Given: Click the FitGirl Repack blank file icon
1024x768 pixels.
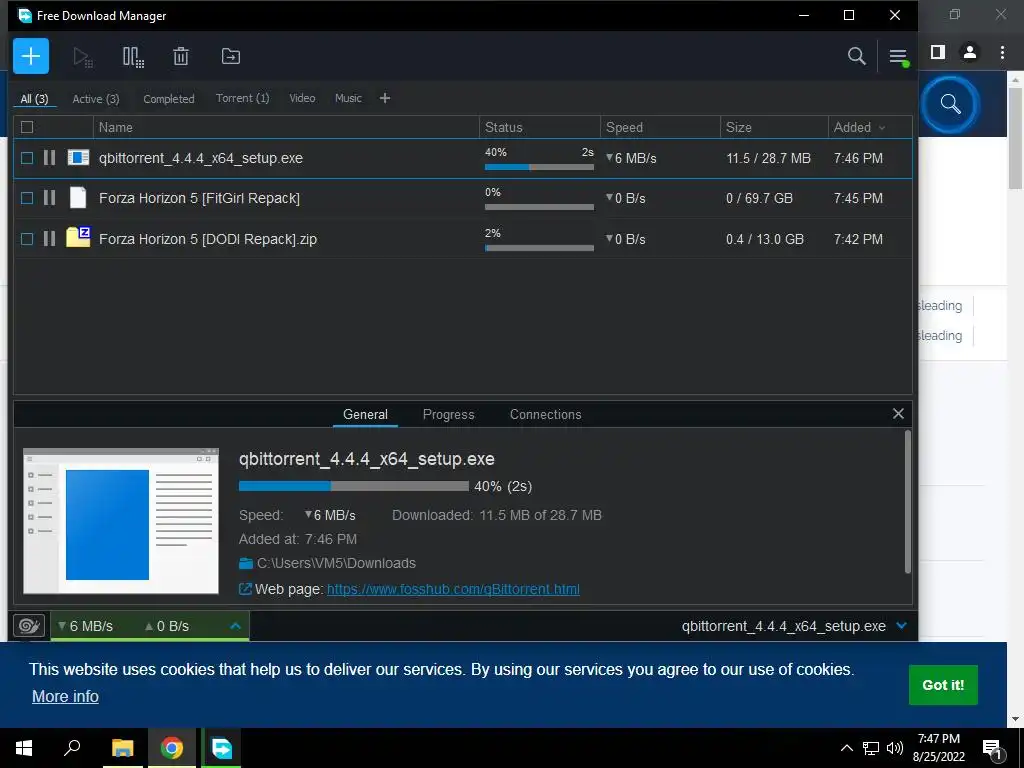Looking at the screenshot, I should 78,197.
